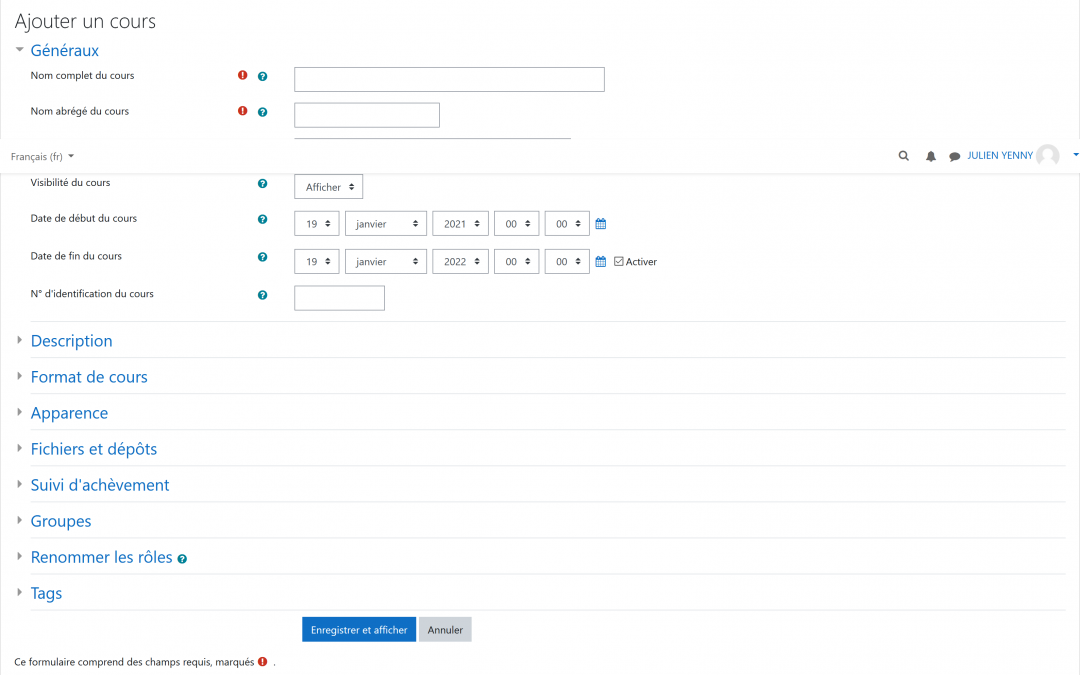
Task: Open help icon beside Renommer les rôles
Action: 182,559
